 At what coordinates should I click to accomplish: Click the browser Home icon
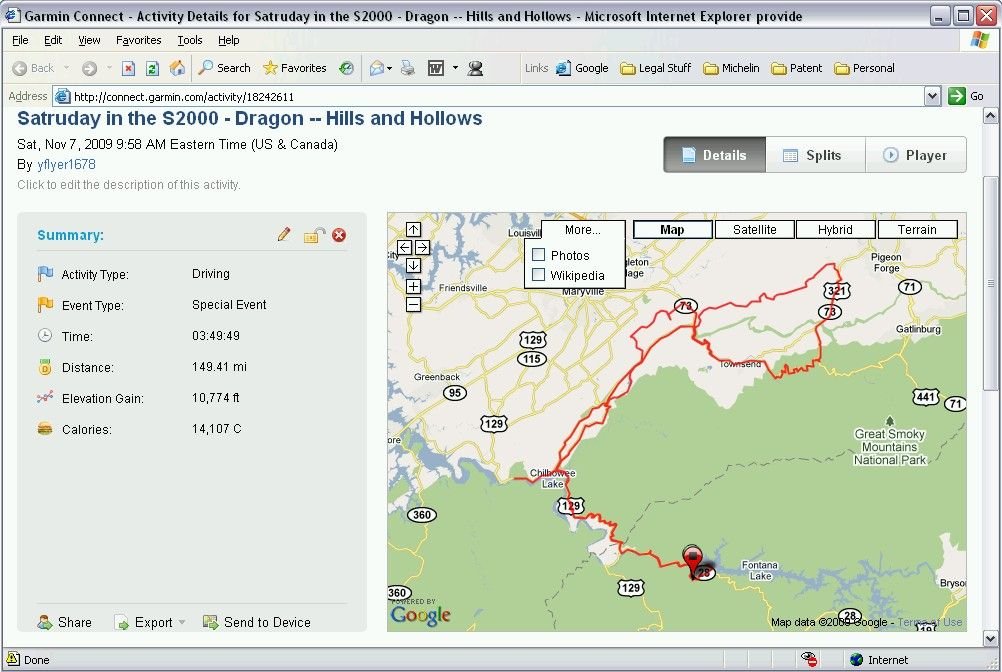177,68
